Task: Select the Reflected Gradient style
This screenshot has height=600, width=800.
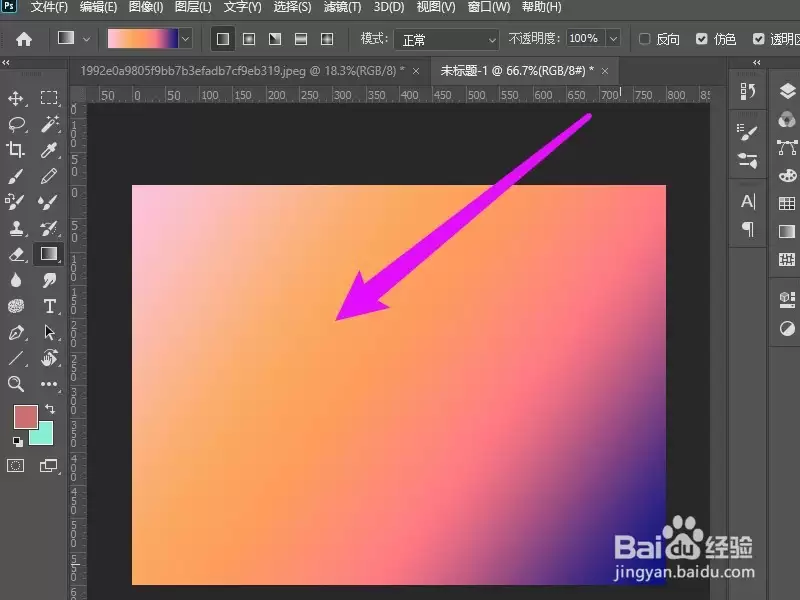Action: point(301,39)
